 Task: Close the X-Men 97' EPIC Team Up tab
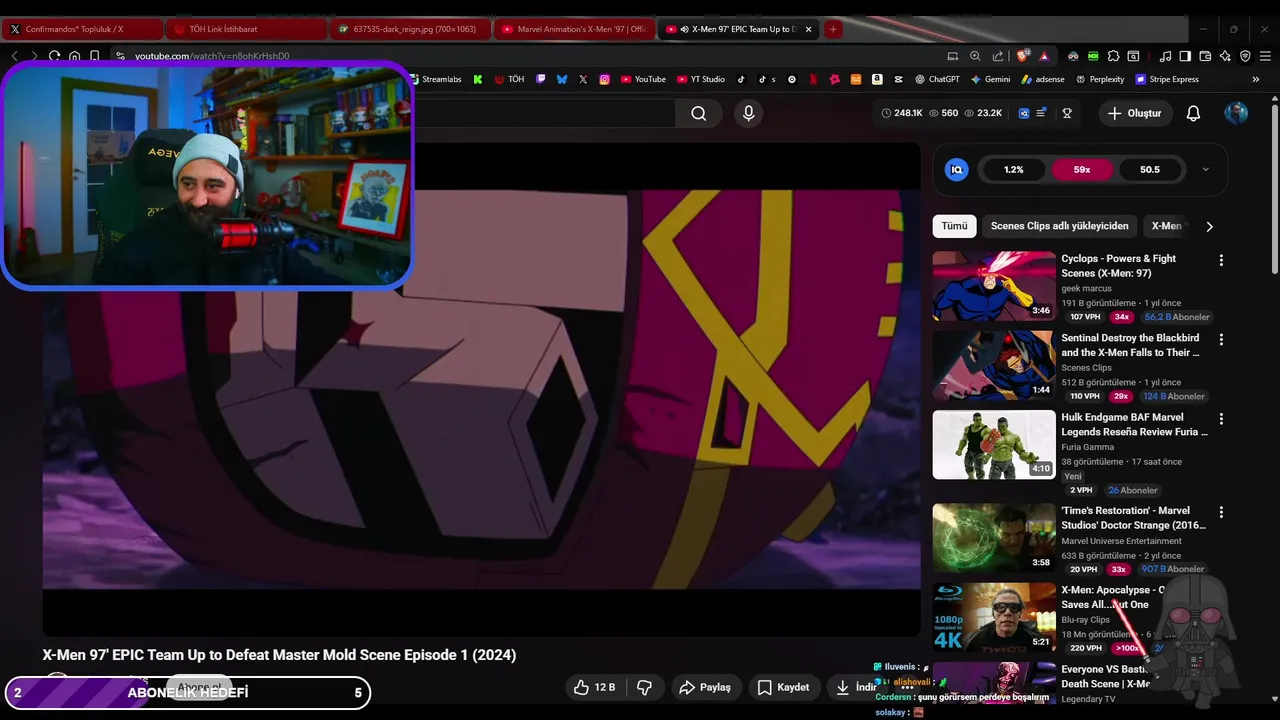pos(808,29)
